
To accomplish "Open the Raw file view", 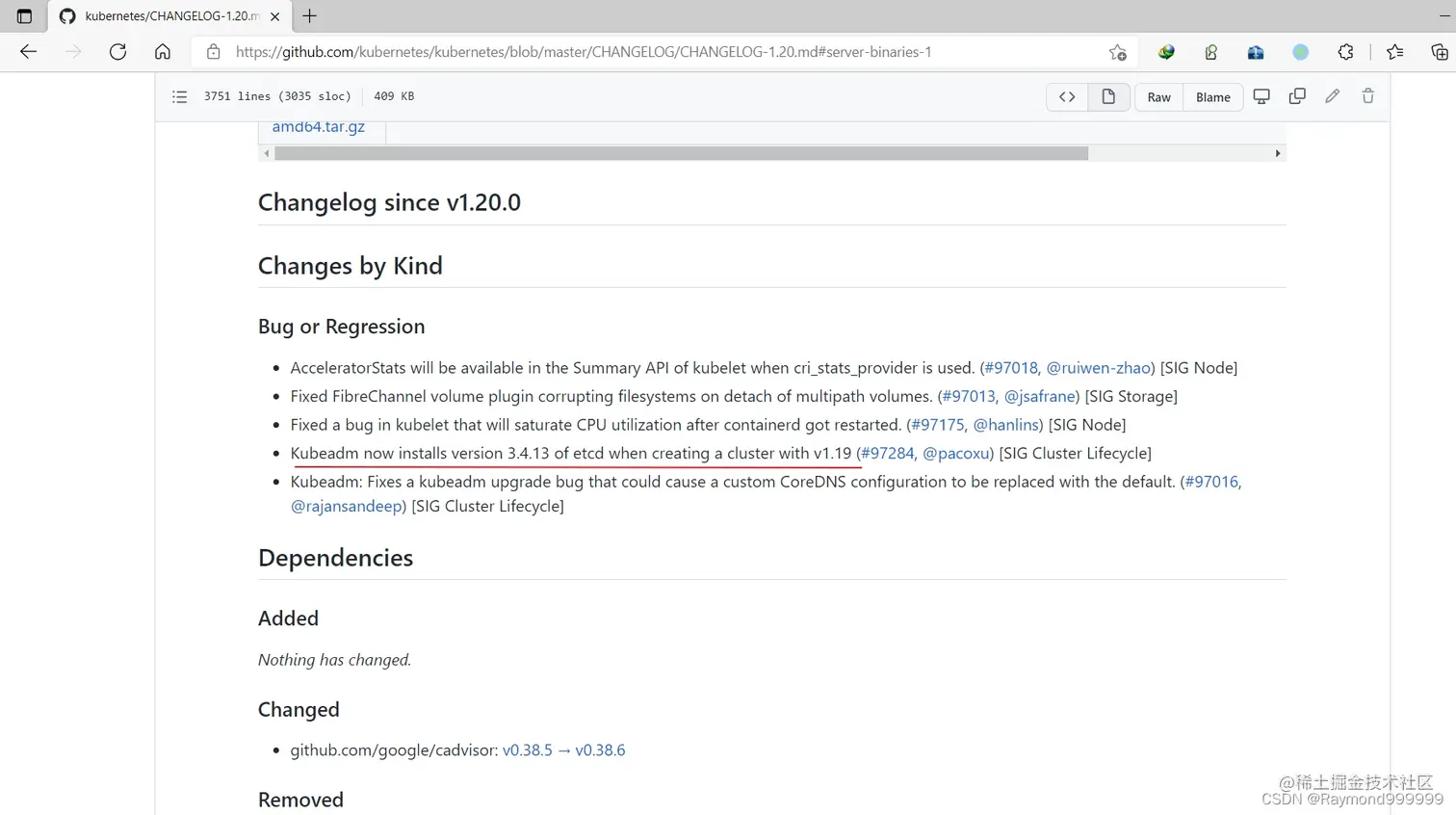I will pos(1159,96).
